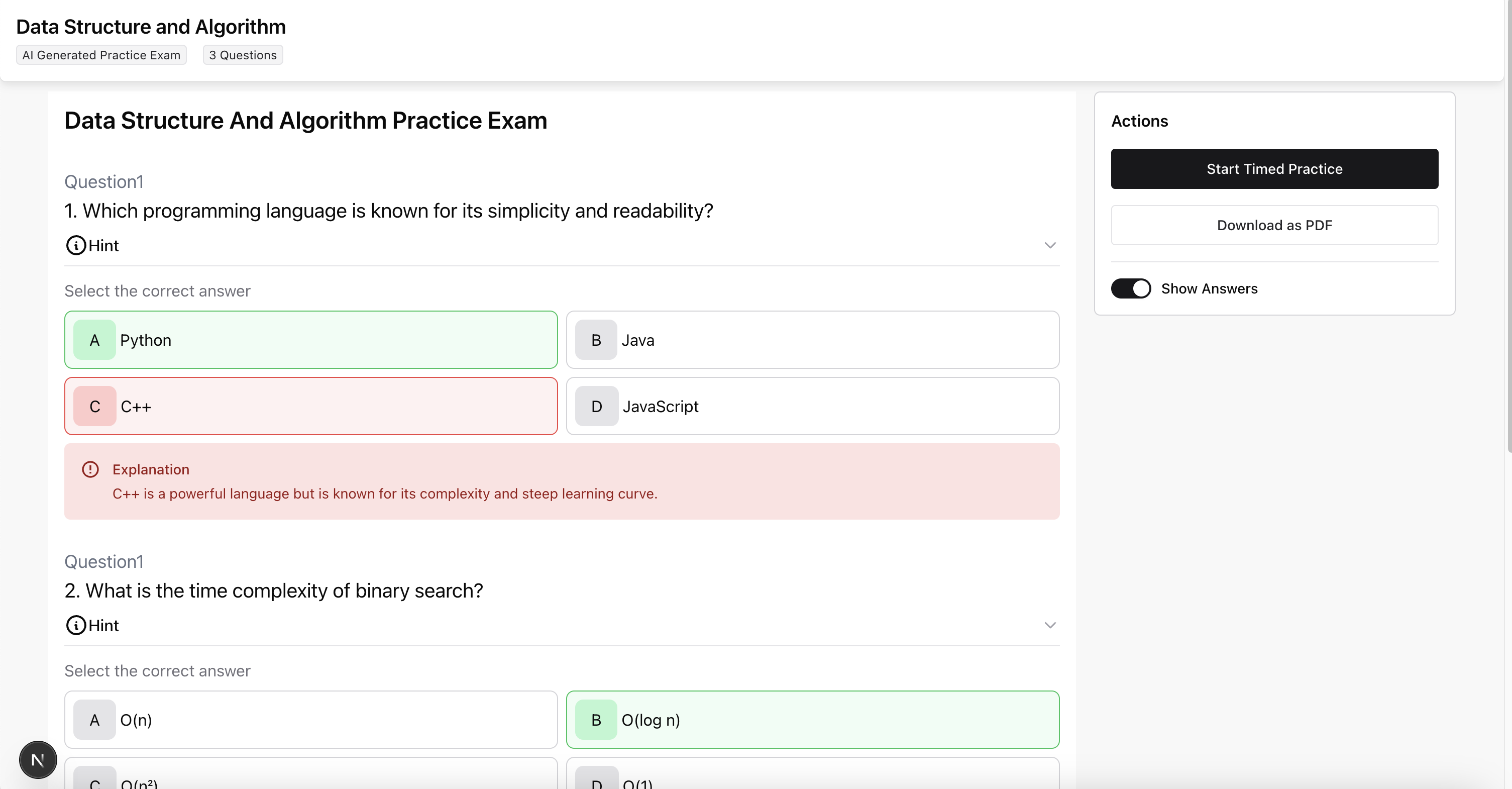Viewport: 1512px width, 789px height.
Task: Click the Hint info icon under Question 1
Action: [76, 245]
